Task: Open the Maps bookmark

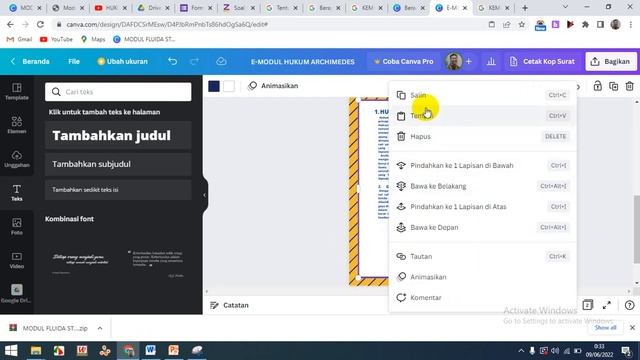Action: coord(93,39)
